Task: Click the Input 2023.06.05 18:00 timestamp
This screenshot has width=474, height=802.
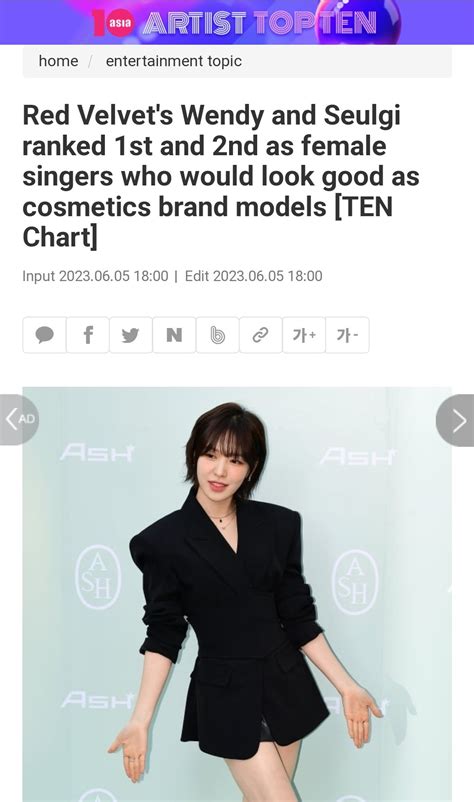Action: tap(95, 276)
